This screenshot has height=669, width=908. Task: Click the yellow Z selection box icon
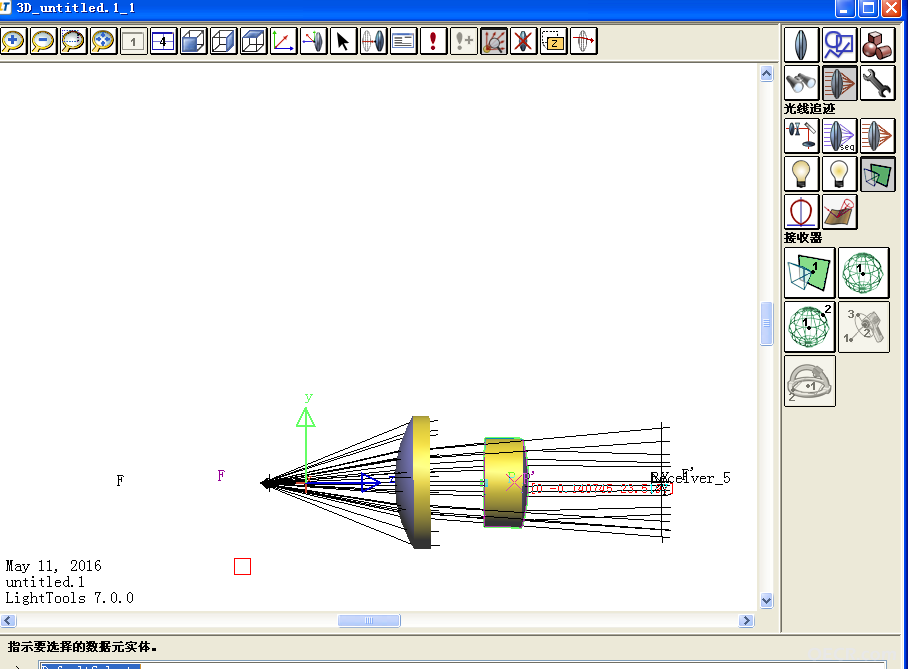click(x=555, y=41)
